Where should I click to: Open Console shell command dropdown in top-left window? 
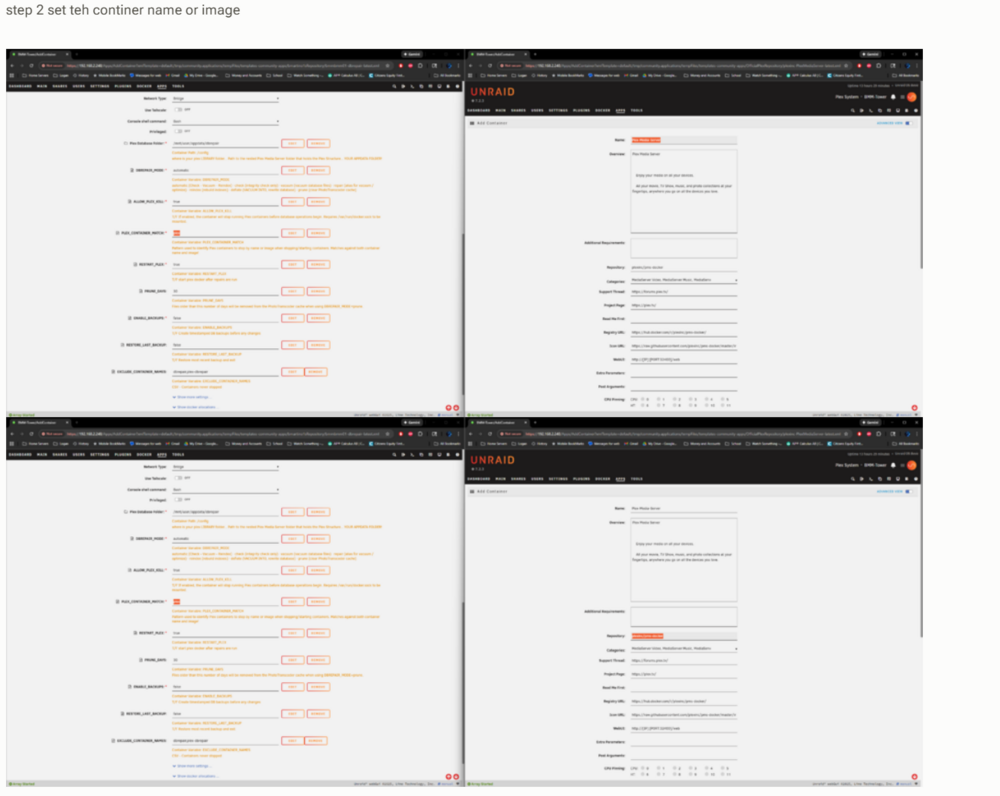[x=225, y=121]
